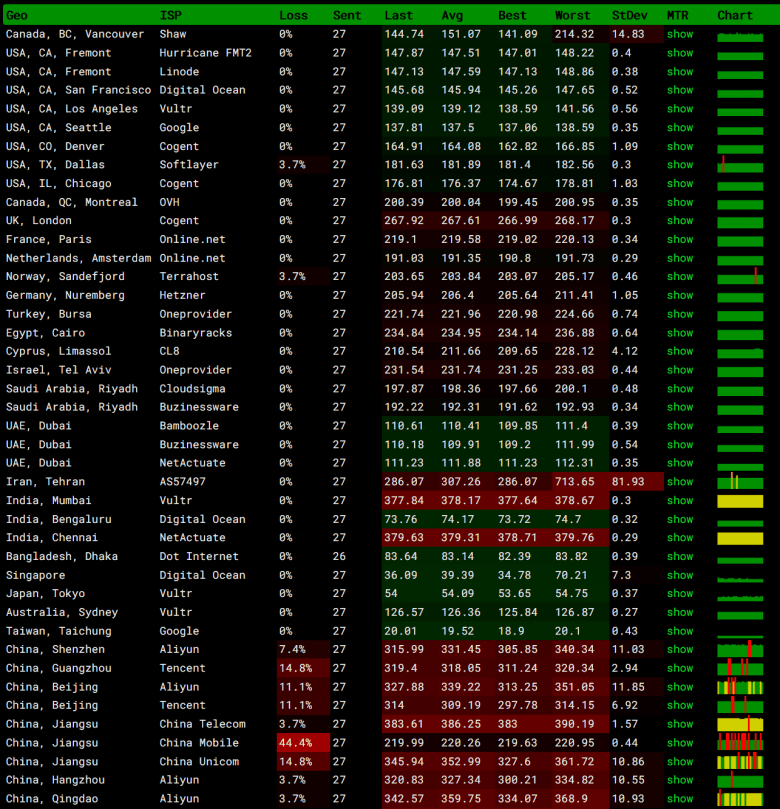
Task: Click the Avg column header
Action: [x=452, y=15]
